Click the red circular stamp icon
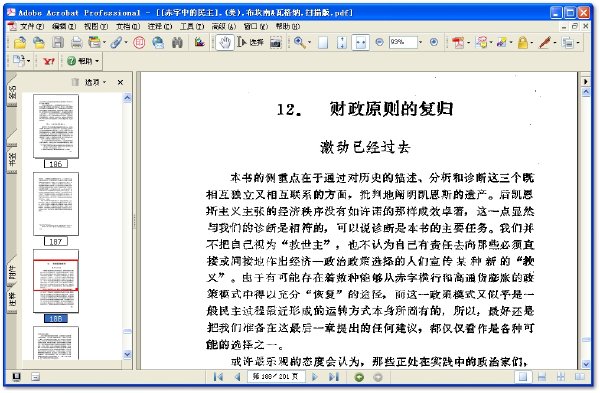 139,42
